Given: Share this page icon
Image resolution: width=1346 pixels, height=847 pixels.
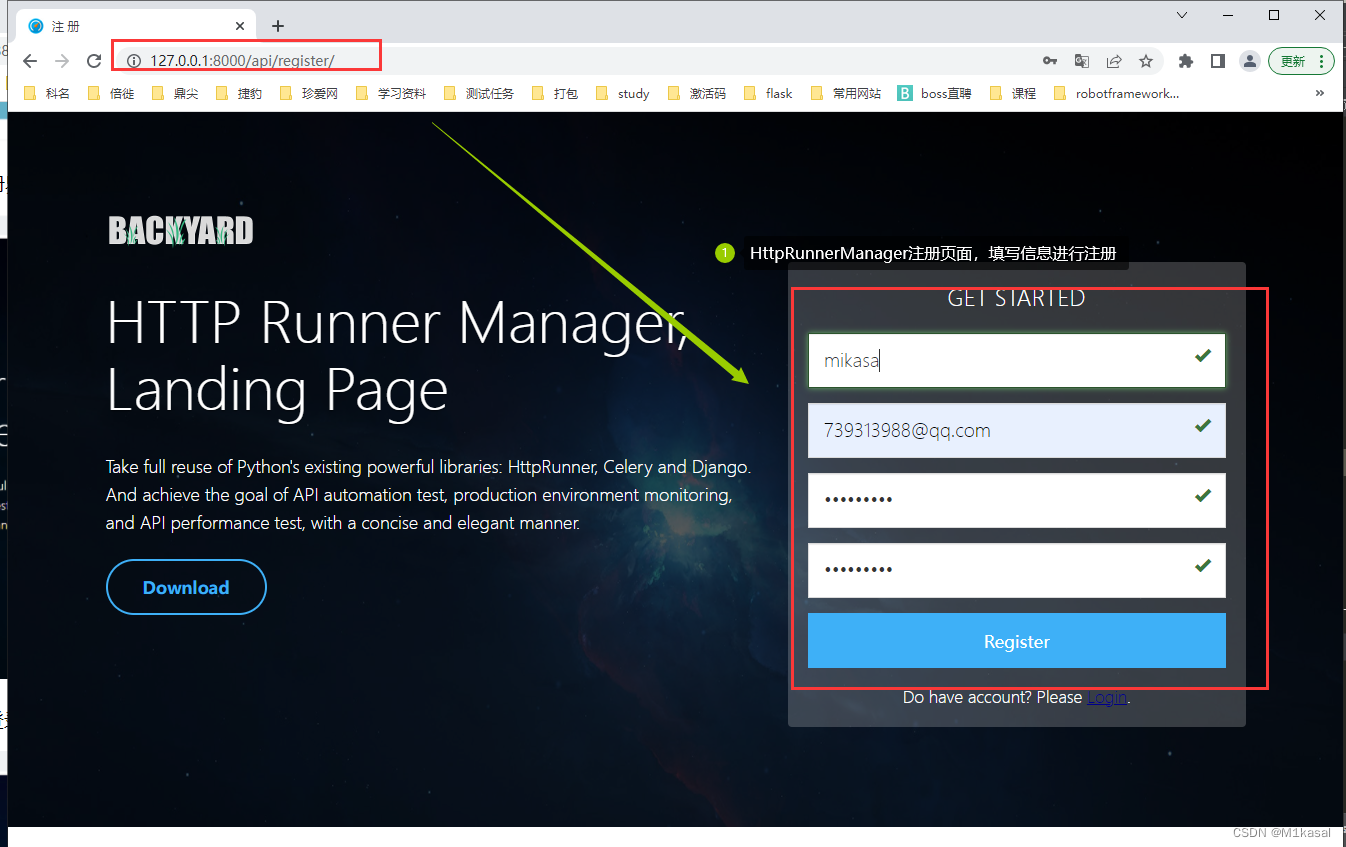Looking at the screenshot, I should pos(1114,61).
